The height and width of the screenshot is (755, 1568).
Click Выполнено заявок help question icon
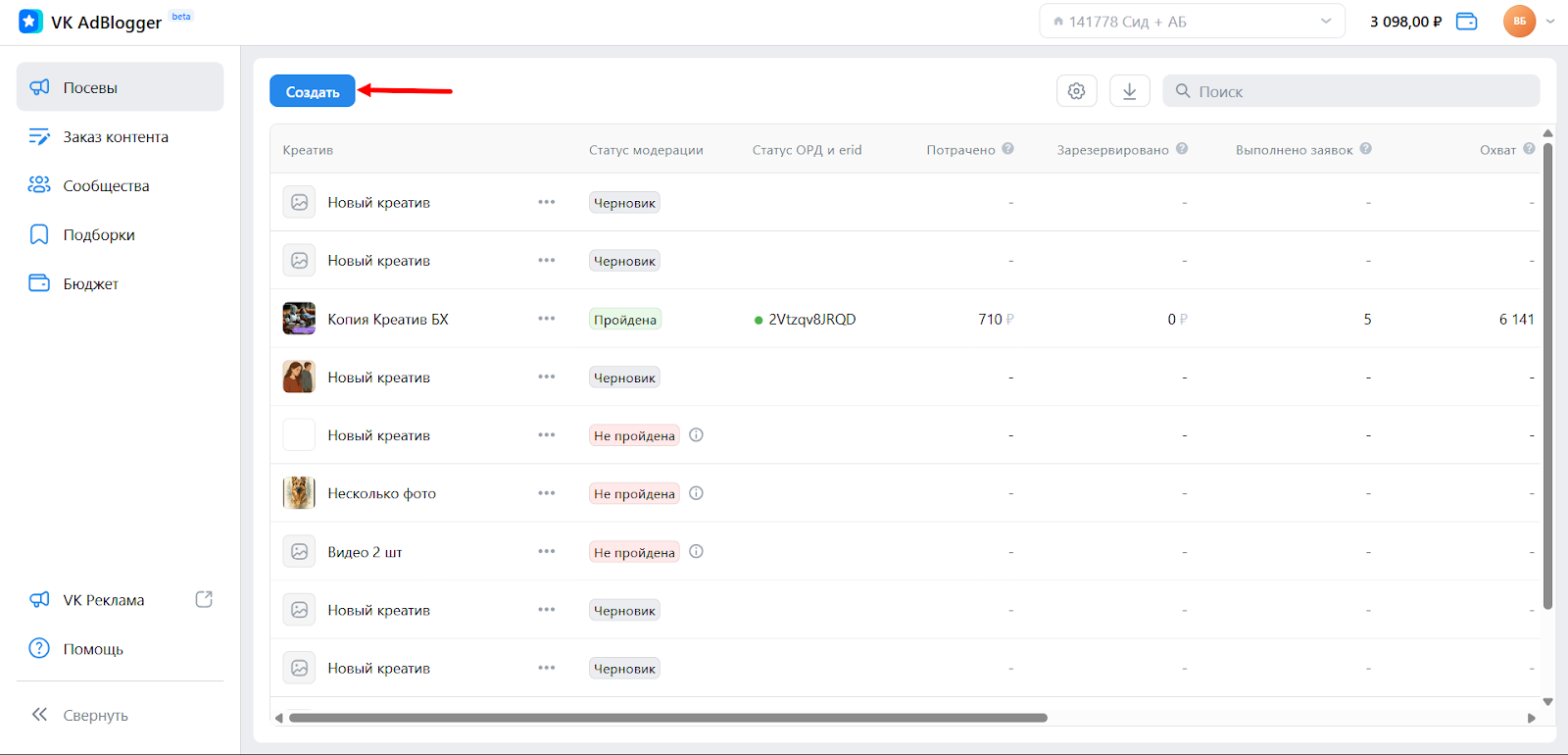[1365, 149]
